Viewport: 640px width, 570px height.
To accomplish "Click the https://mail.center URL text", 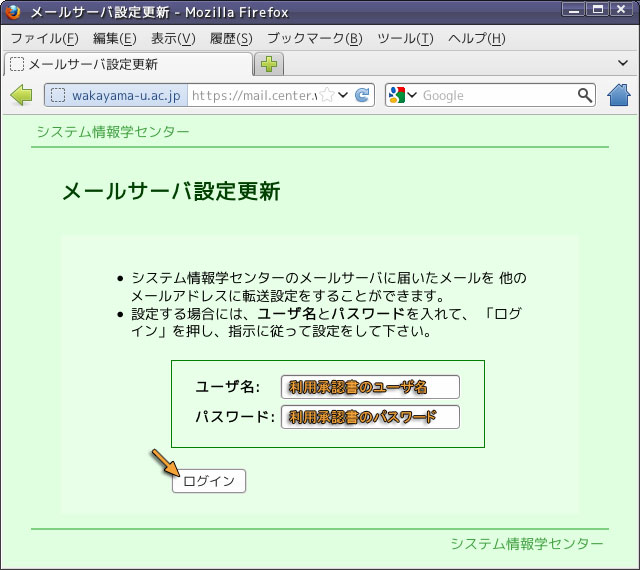I will click(x=254, y=95).
